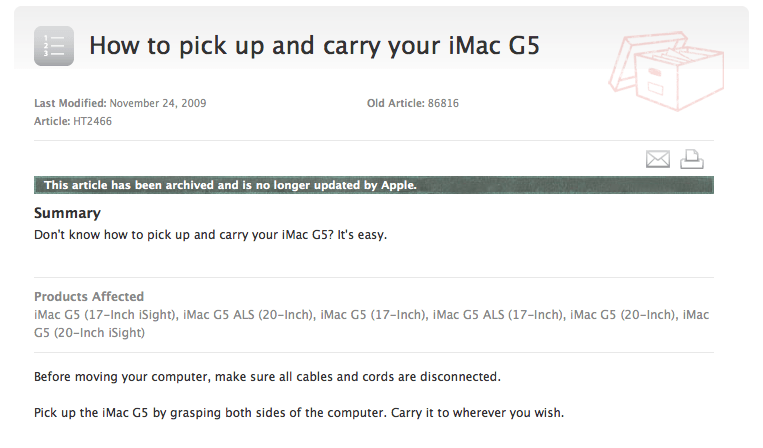Click the Summary heading
Screen dimensions: 763x448
pyautogui.click(x=67, y=213)
